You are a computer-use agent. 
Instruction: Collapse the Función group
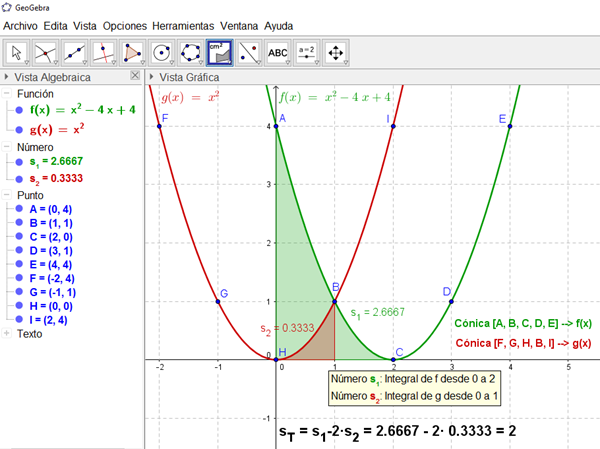8,94
